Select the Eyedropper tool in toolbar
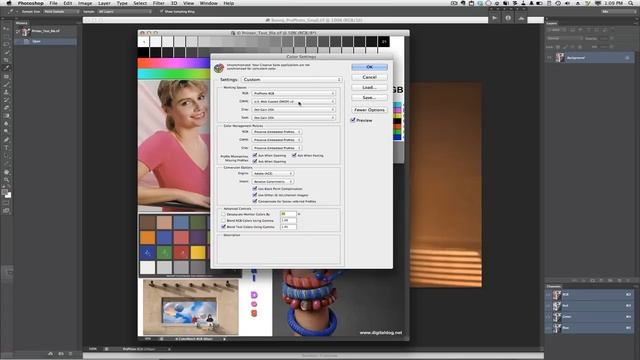The height and width of the screenshot is (360, 640). (6, 68)
